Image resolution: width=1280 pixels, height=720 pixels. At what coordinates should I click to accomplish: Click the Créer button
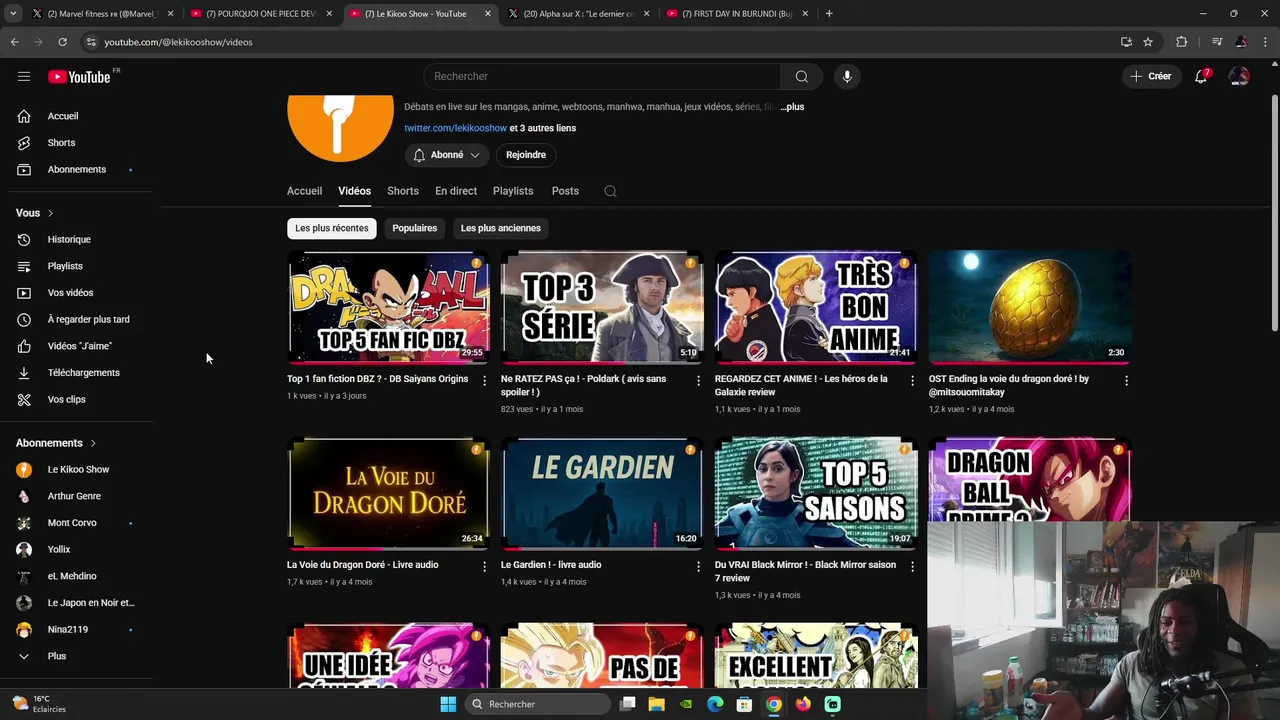pos(1151,76)
